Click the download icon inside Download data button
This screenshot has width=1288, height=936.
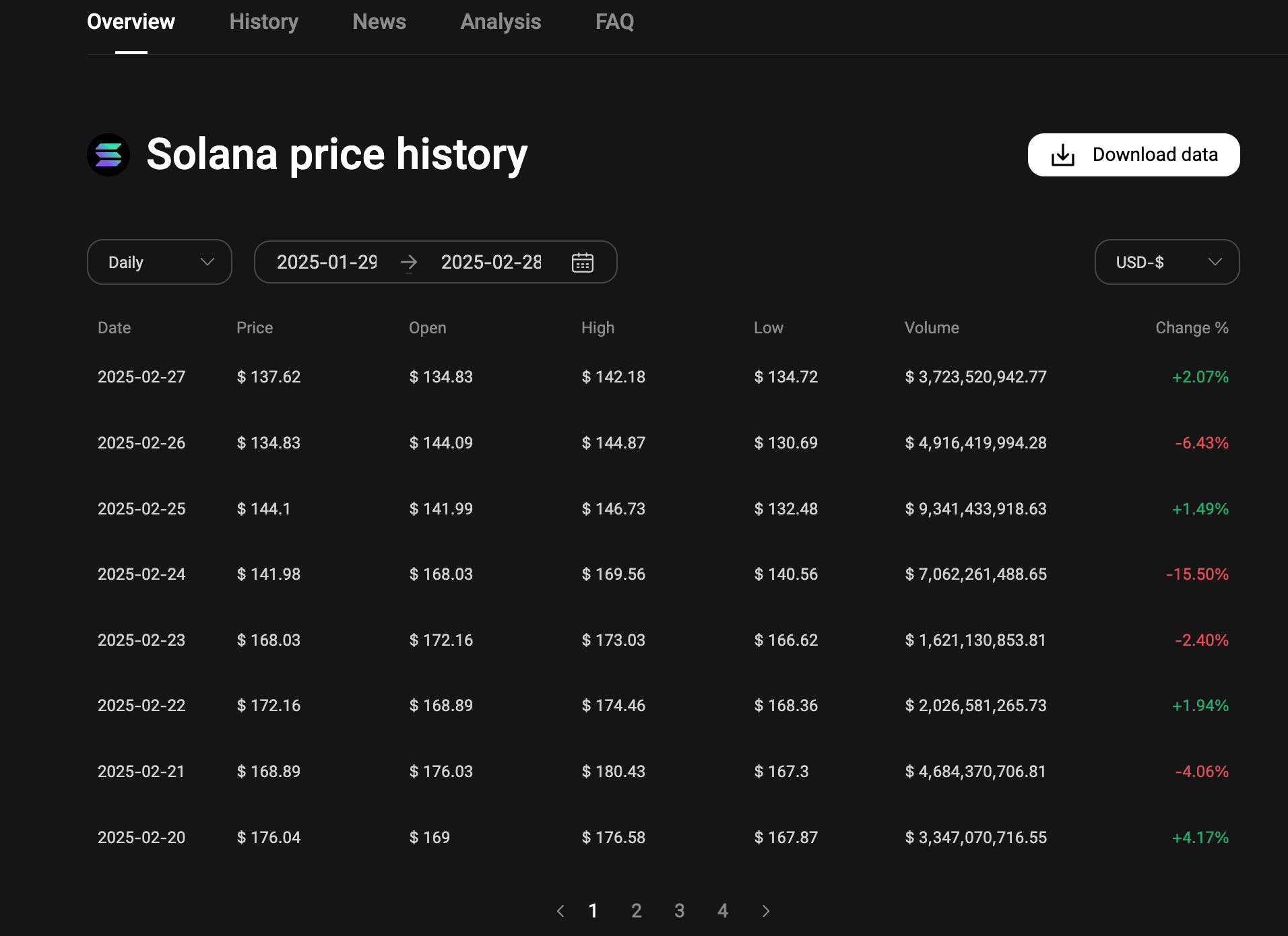1063,154
